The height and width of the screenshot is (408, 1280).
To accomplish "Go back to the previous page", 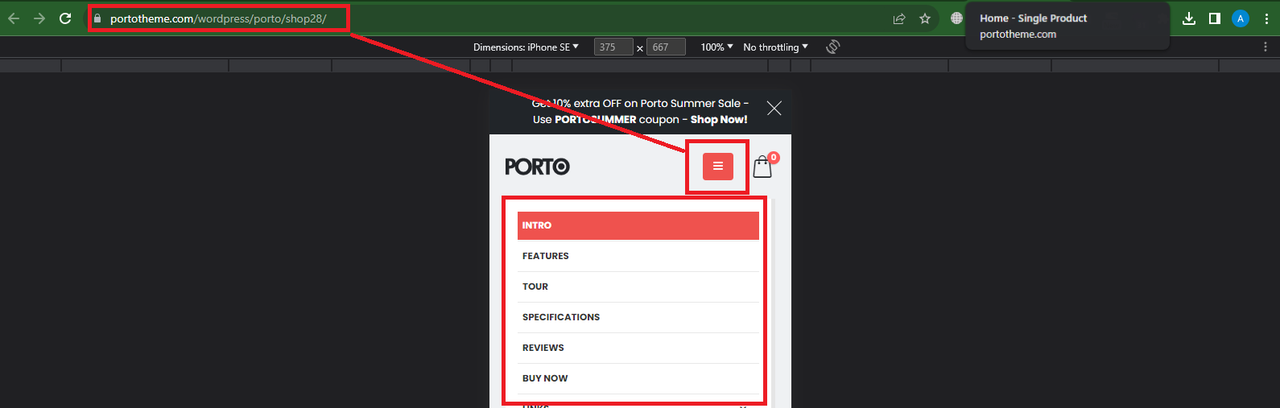I will 13,18.
